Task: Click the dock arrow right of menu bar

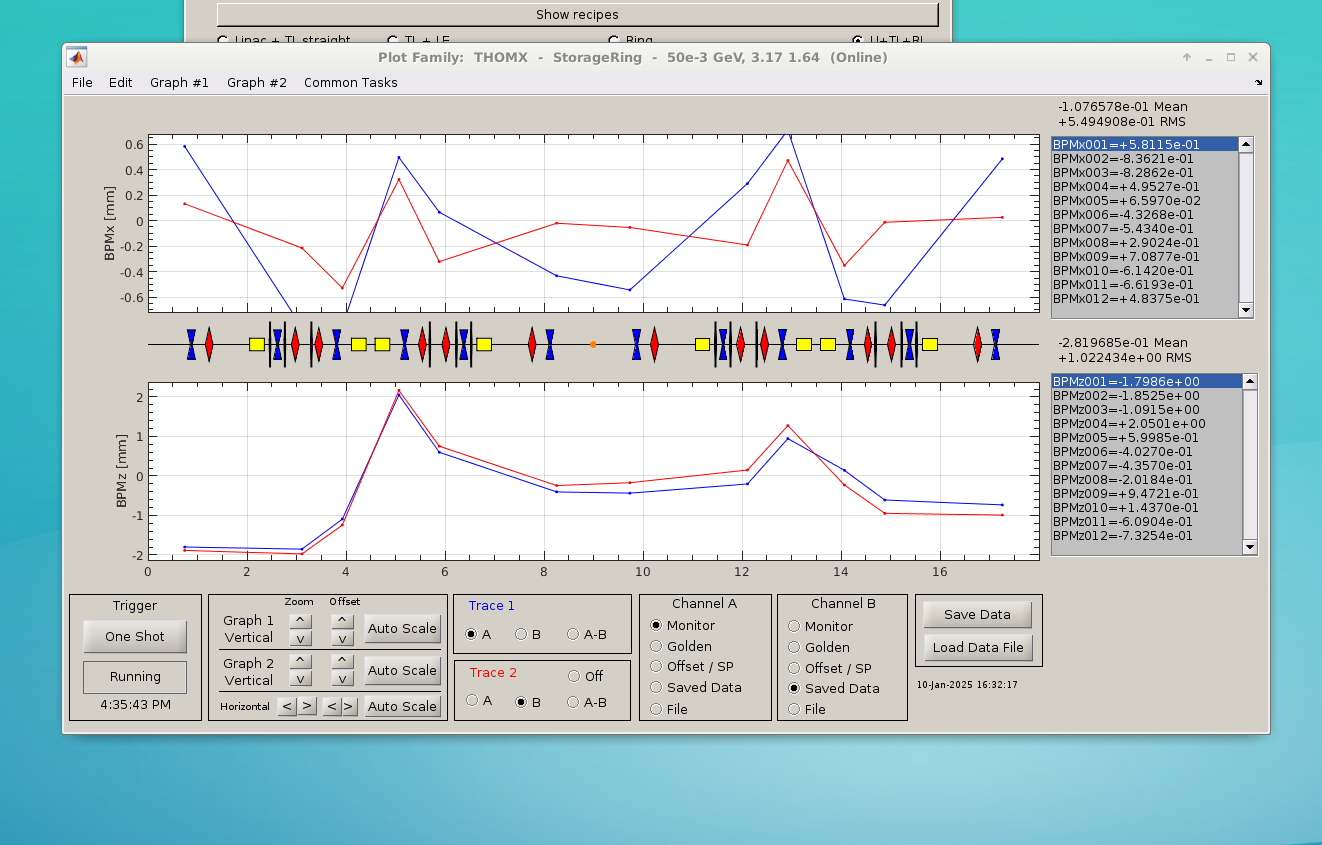Action: pos(1258,83)
